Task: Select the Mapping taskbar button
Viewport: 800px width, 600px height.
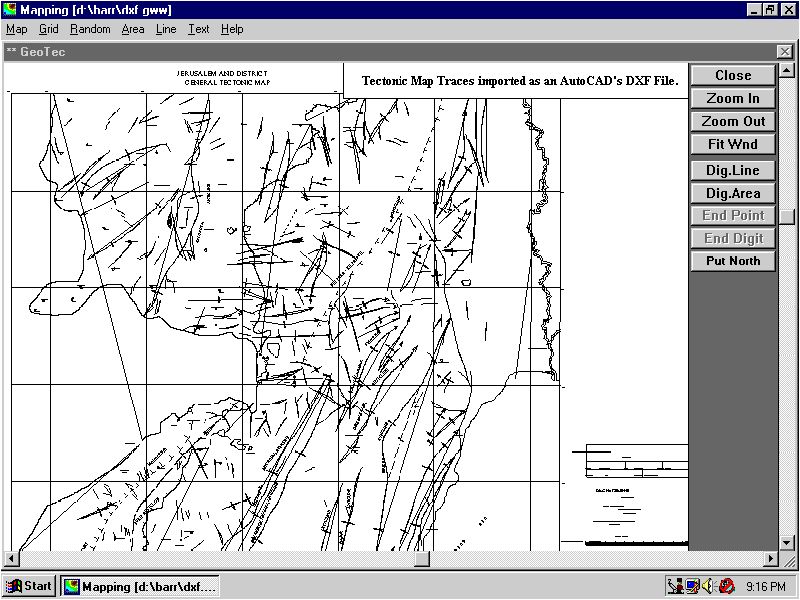Action: (140, 586)
